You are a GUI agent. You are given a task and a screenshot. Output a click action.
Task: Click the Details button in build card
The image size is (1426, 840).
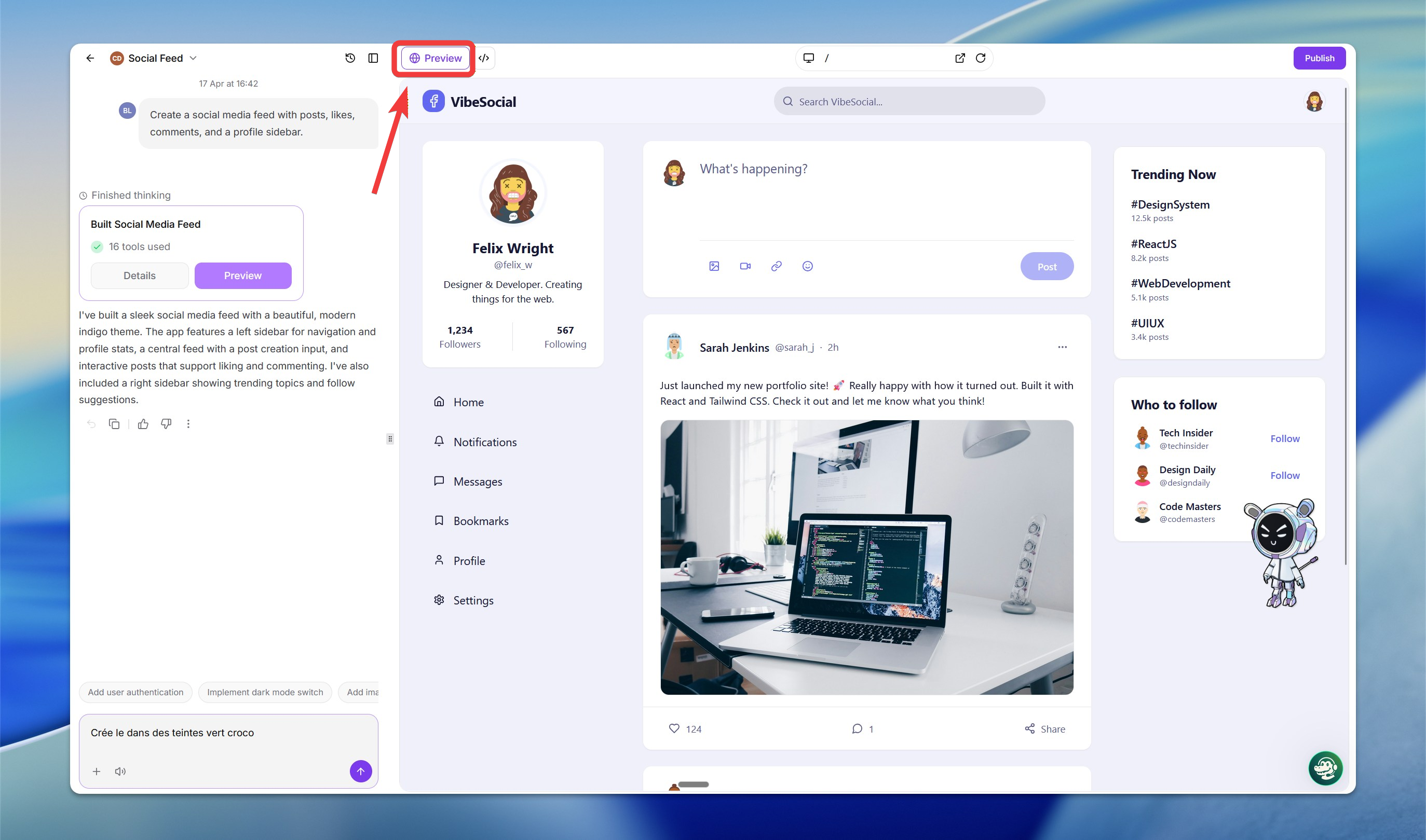click(139, 276)
